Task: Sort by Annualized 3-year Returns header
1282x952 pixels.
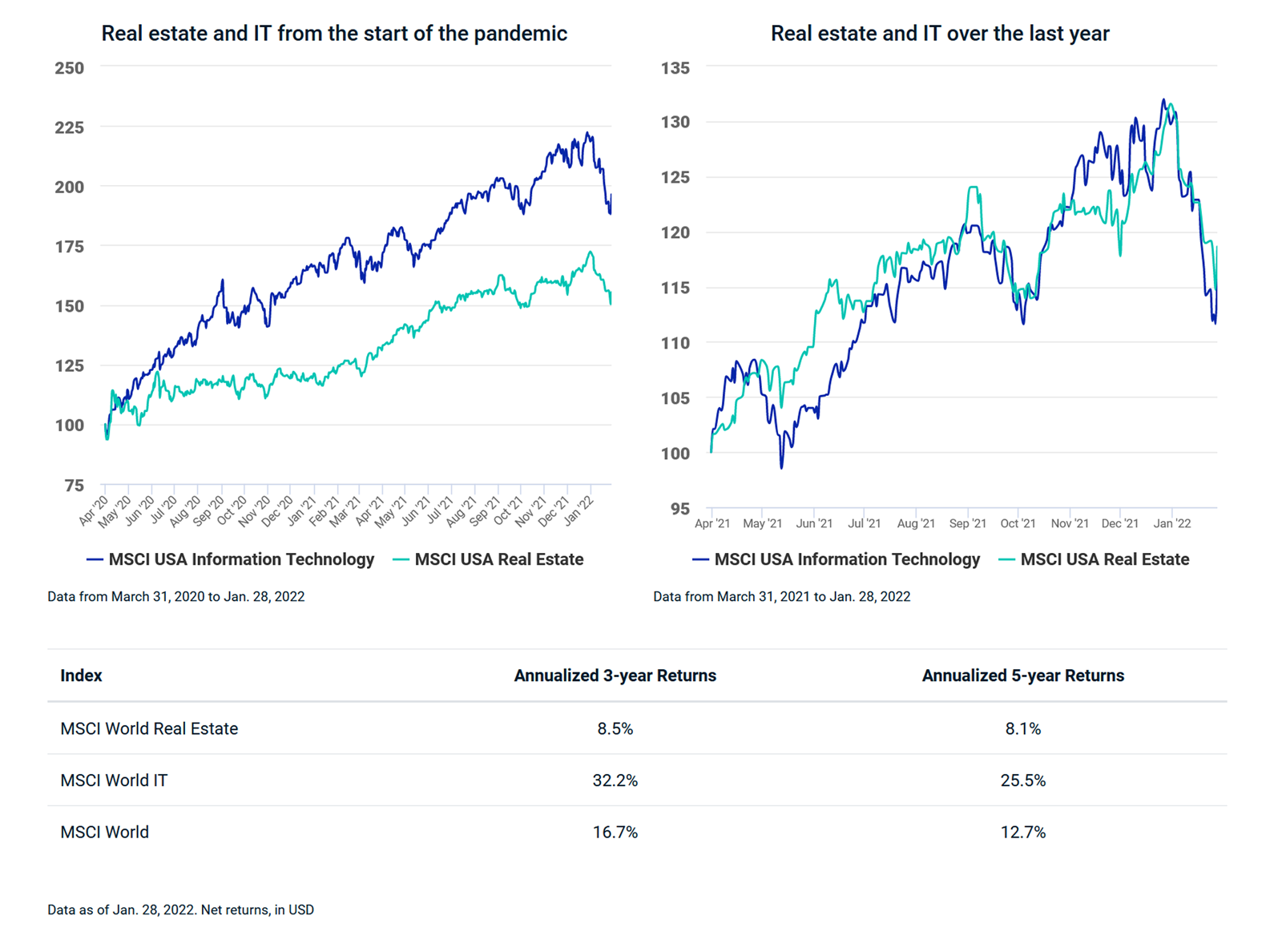Action: click(615, 676)
